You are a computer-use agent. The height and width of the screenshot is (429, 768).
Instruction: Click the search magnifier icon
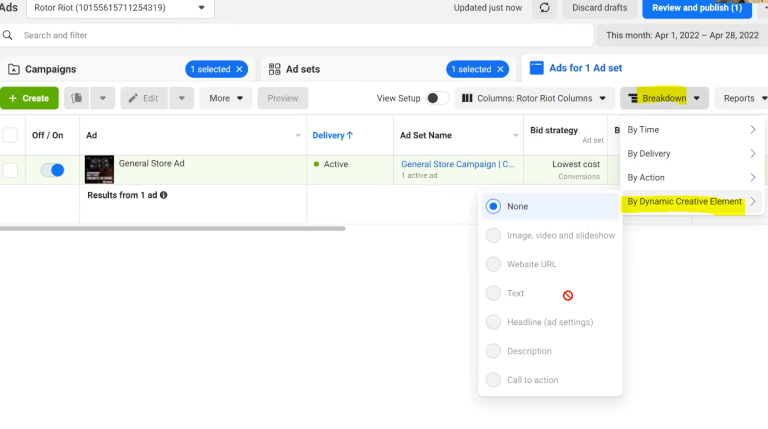coord(8,35)
